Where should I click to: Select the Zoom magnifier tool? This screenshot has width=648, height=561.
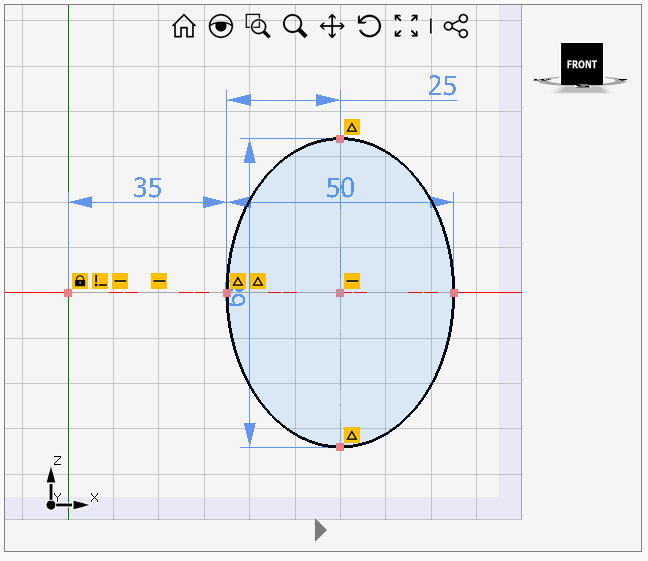(294, 27)
